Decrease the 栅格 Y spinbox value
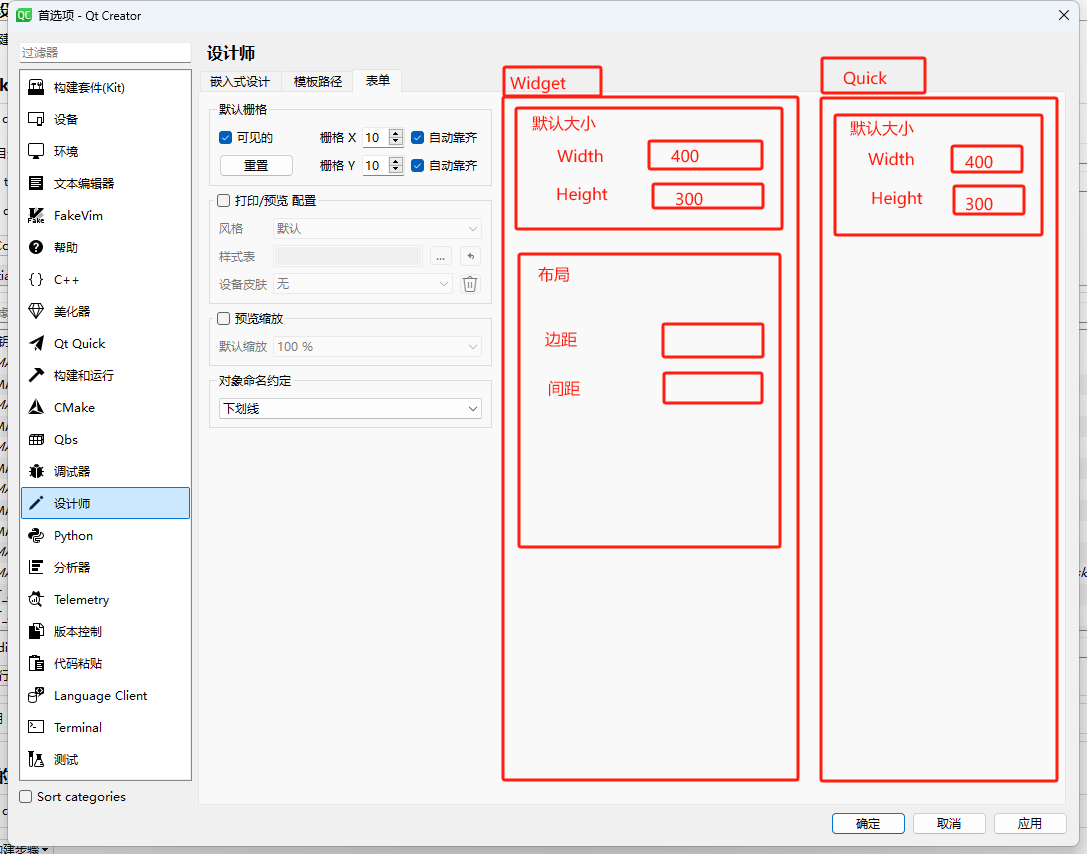Screen dimensions: 1087x854 tap(396, 169)
